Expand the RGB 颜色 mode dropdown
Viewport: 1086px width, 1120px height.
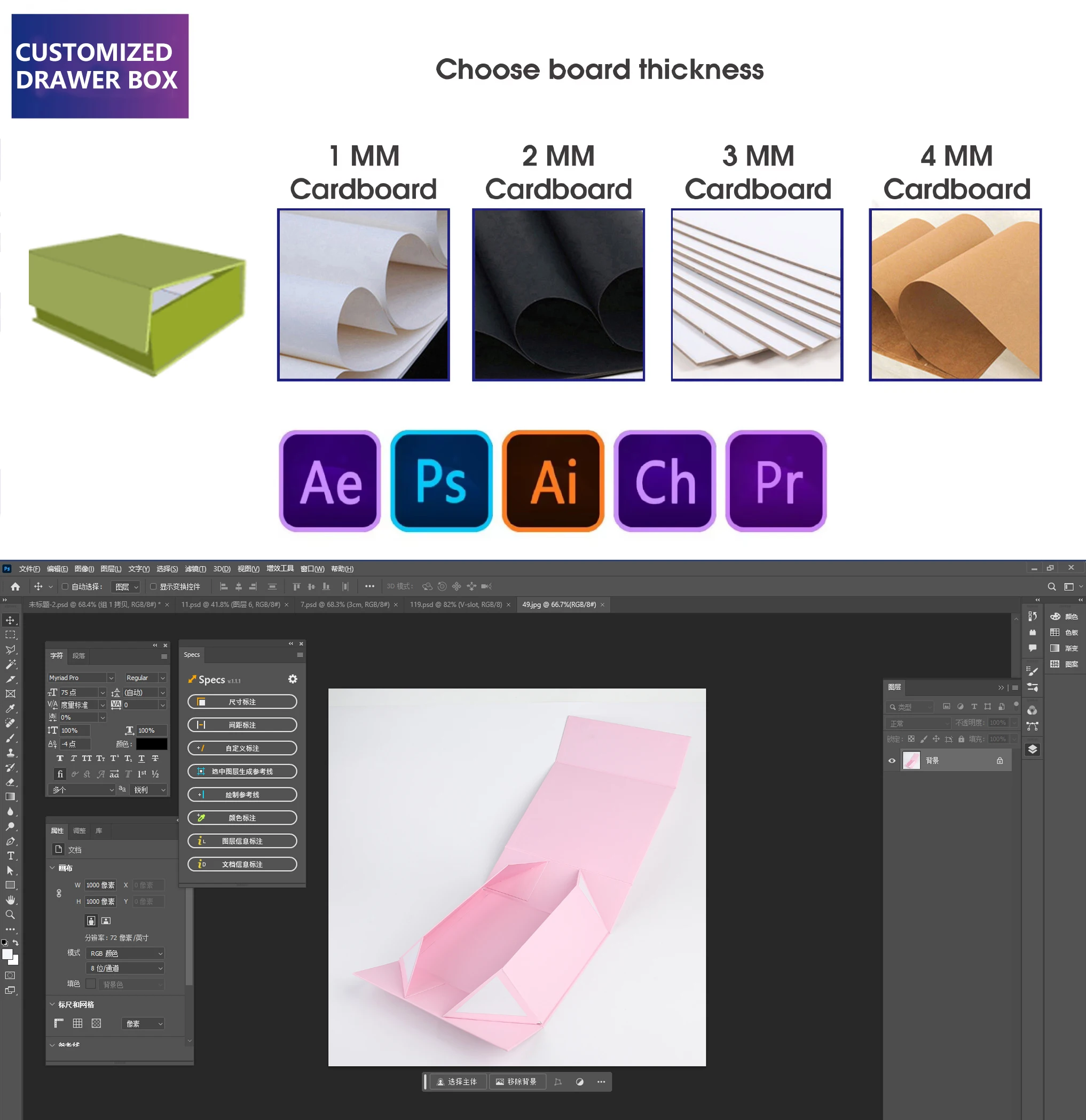pyautogui.click(x=125, y=953)
